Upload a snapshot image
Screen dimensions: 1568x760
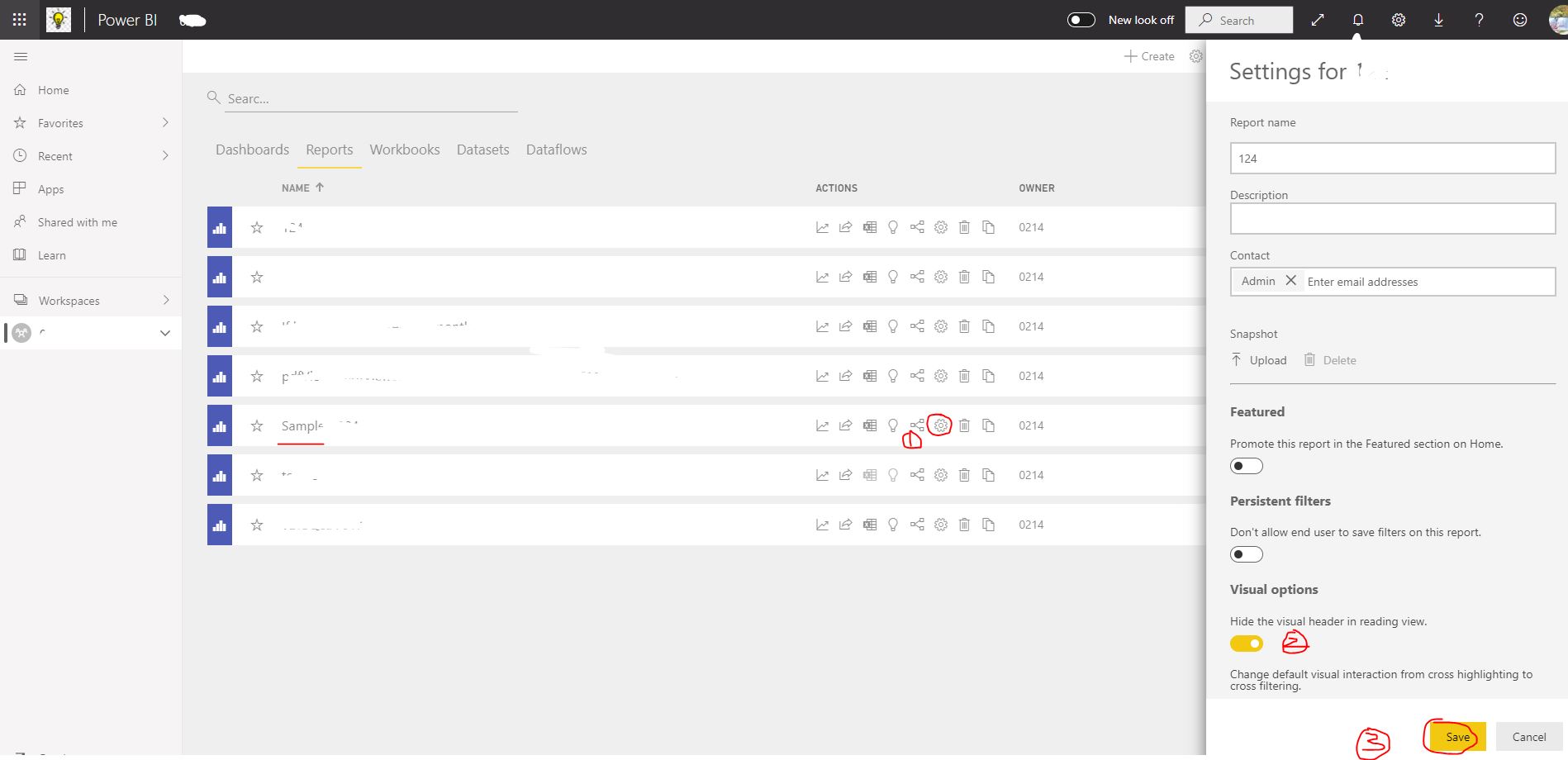(1259, 360)
